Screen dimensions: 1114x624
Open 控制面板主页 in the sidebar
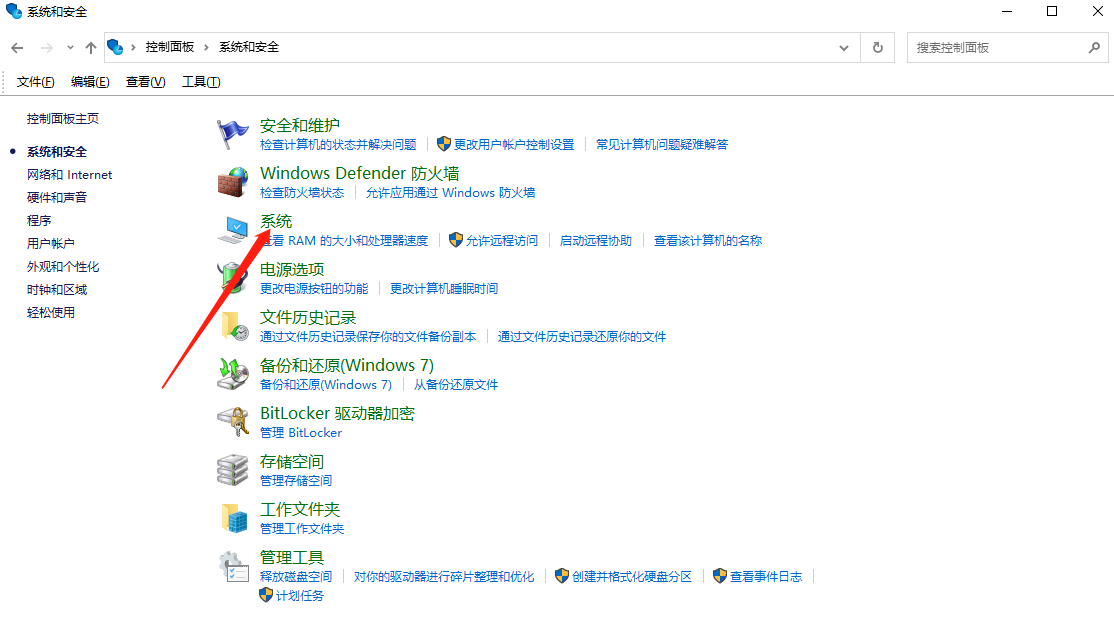[x=63, y=119]
